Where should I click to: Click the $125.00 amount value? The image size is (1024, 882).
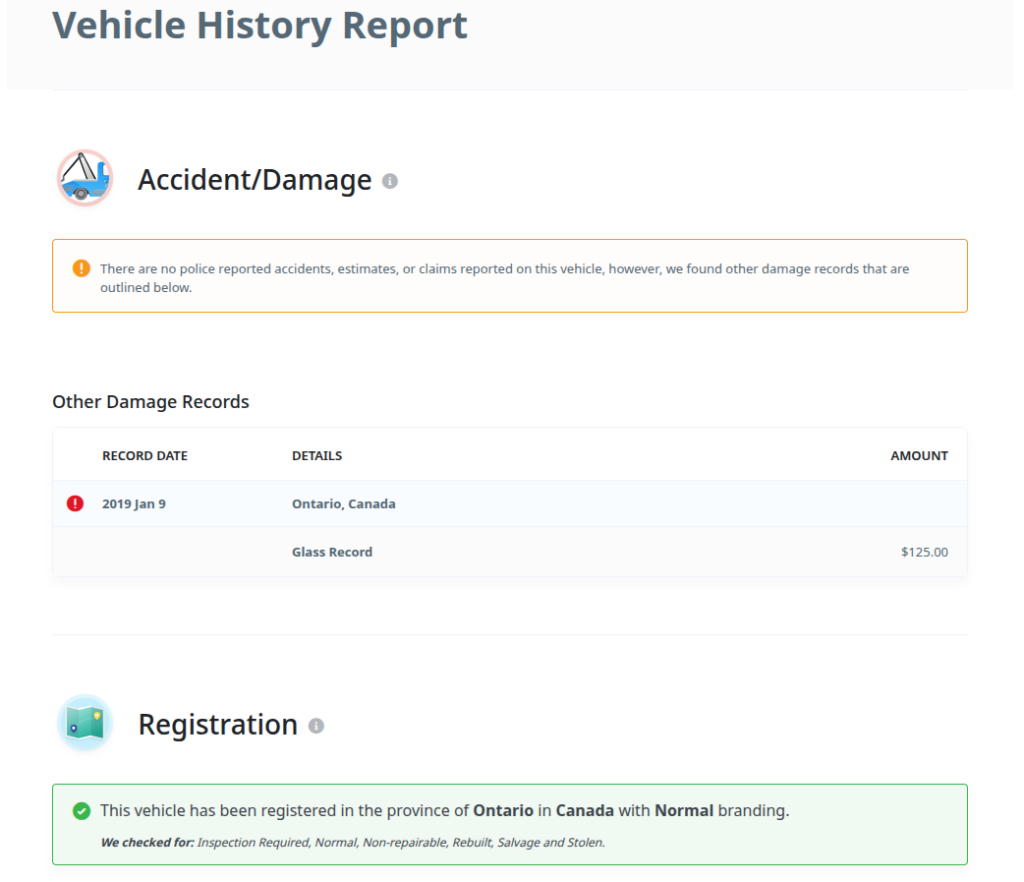924,552
